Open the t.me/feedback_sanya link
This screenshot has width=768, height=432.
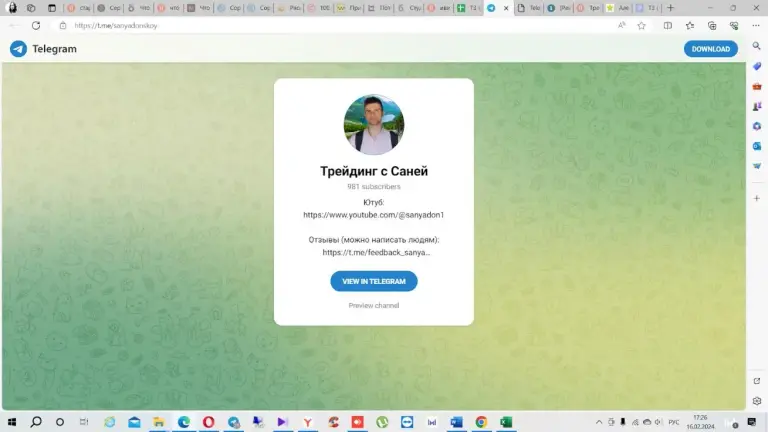(x=376, y=252)
